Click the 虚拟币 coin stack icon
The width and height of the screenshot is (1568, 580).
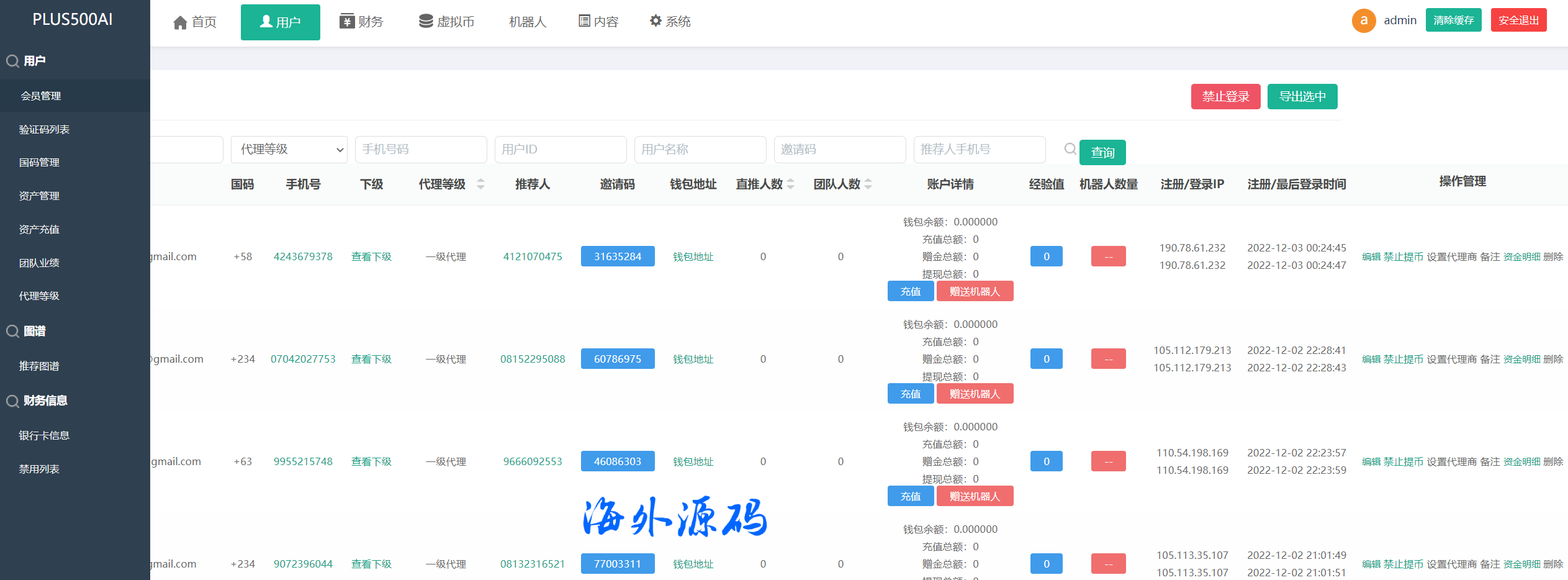click(x=426, y=22)
